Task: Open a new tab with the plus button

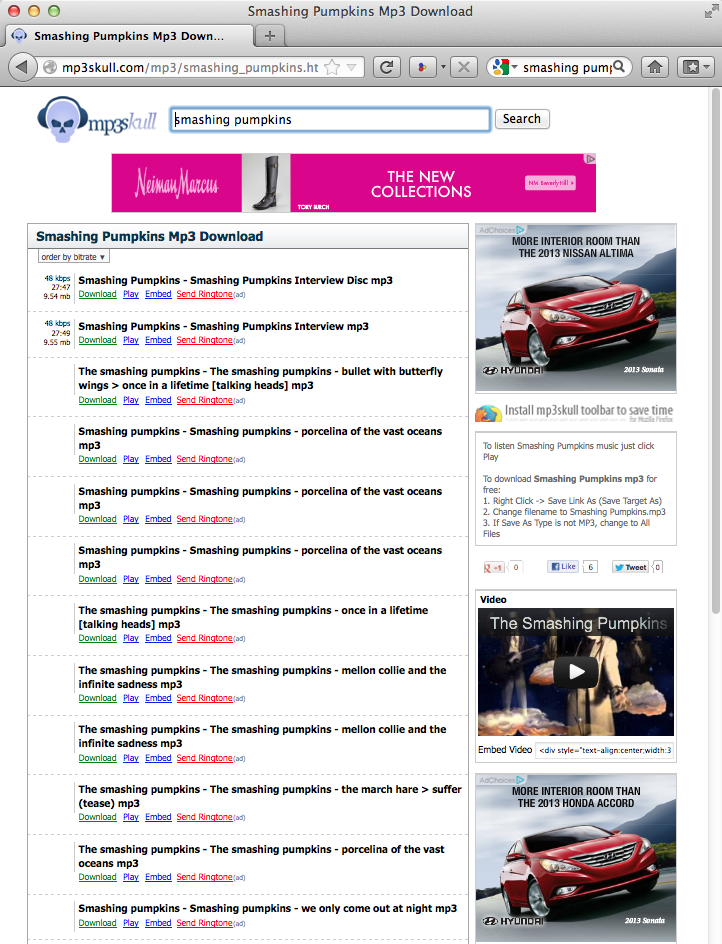Action: pyautogui.click(x=269, y=36)
